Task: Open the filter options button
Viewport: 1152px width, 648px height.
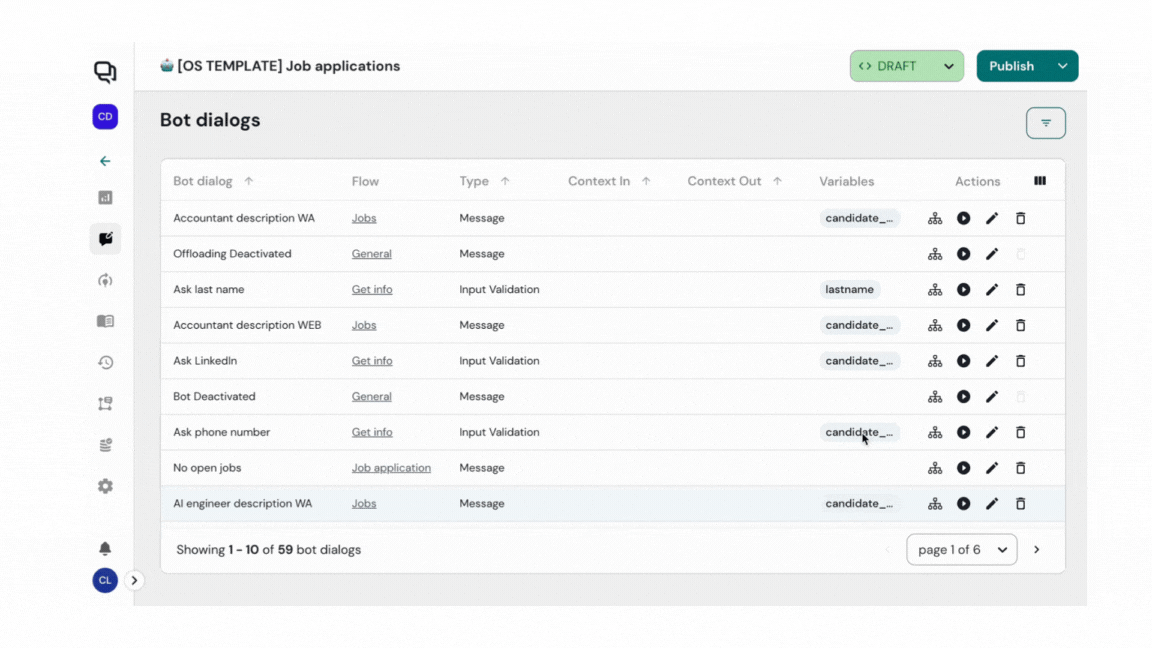Action: point(1045,123)
